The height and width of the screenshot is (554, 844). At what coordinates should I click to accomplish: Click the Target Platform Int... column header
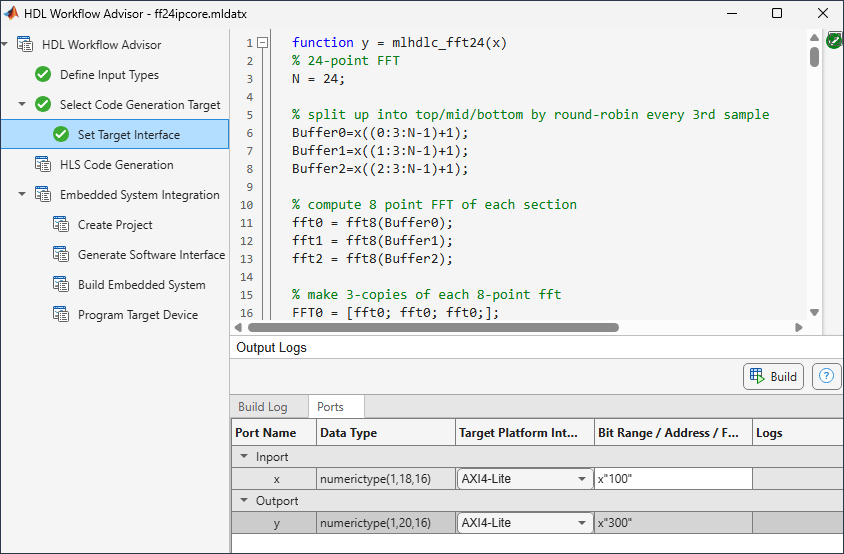pyautogui.click(x=525, y=433)
